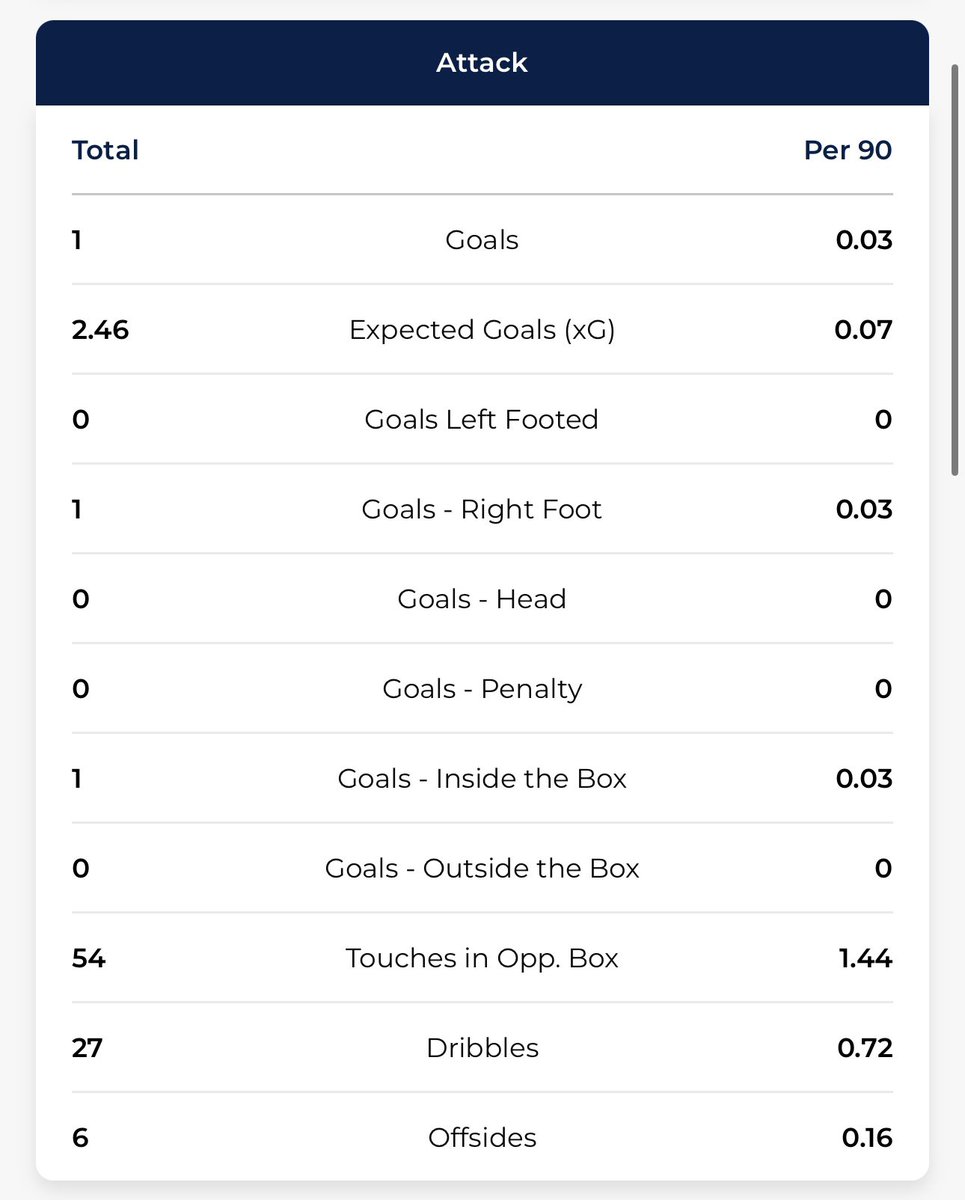The height and width of the screenshot is (1200, 965).
Task: Click the 0.72 dribbles per 90 value
Action: pos(864,1048)
